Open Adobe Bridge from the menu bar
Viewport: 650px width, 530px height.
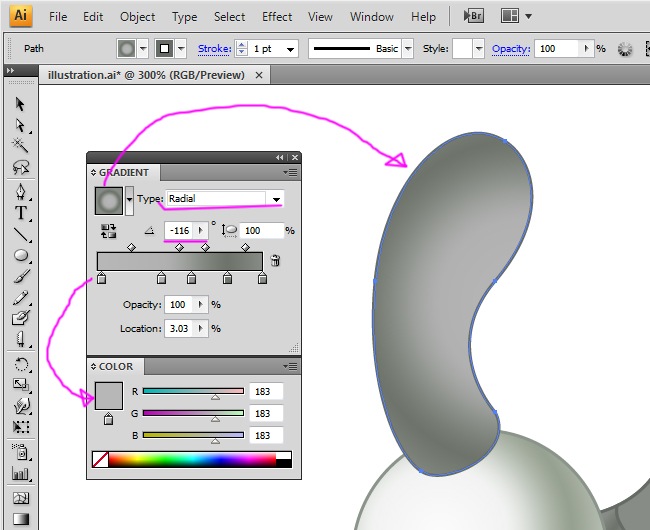[x=473, y=16]
